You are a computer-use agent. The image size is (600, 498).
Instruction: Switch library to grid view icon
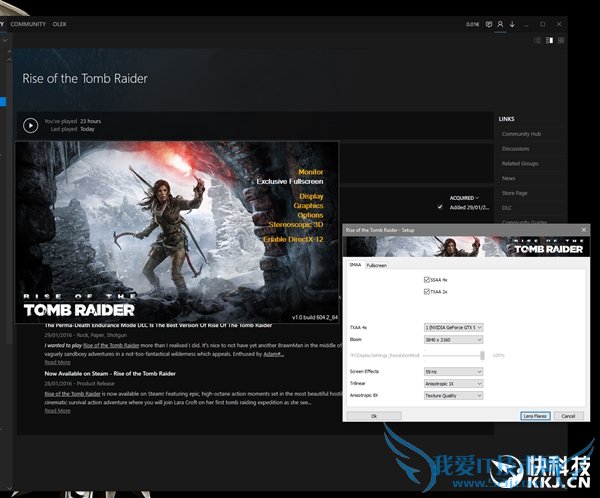[x=561, y=40]
